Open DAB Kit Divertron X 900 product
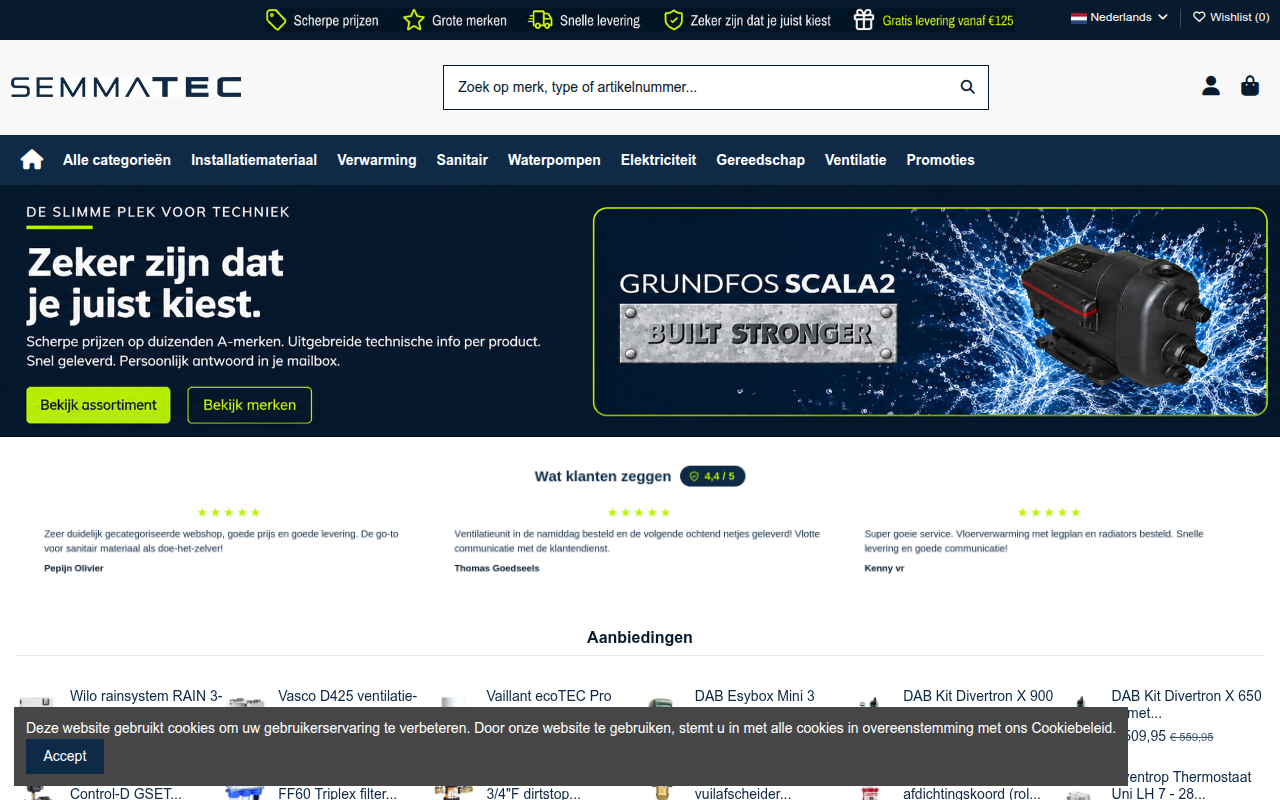The image size is (1280, 800). pyautogui.click(x=978, y=696)
